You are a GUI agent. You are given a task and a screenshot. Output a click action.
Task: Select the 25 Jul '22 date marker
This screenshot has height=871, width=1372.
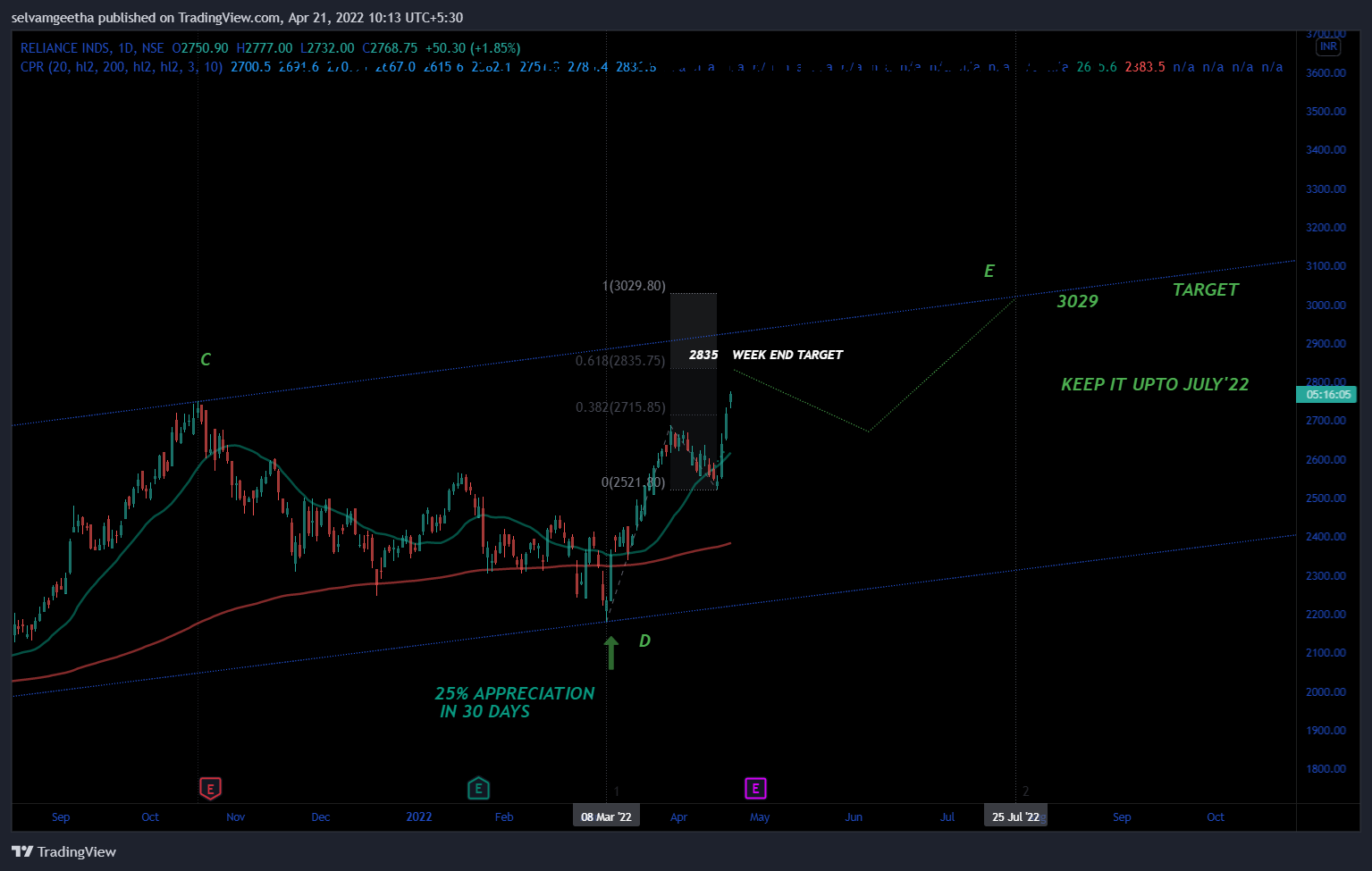pos(1015,817)
